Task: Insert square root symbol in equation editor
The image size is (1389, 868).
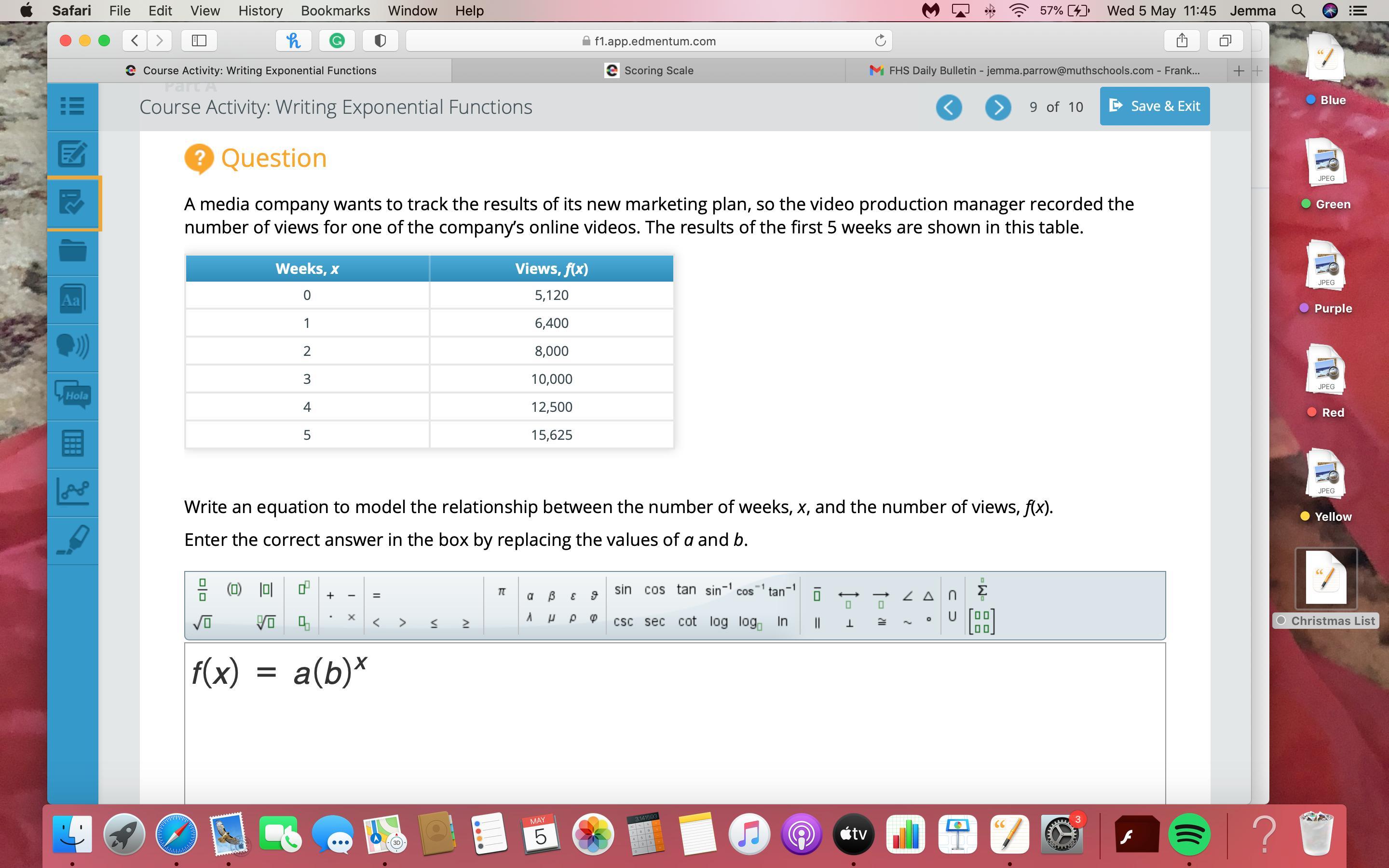Action: coord(202,622)
